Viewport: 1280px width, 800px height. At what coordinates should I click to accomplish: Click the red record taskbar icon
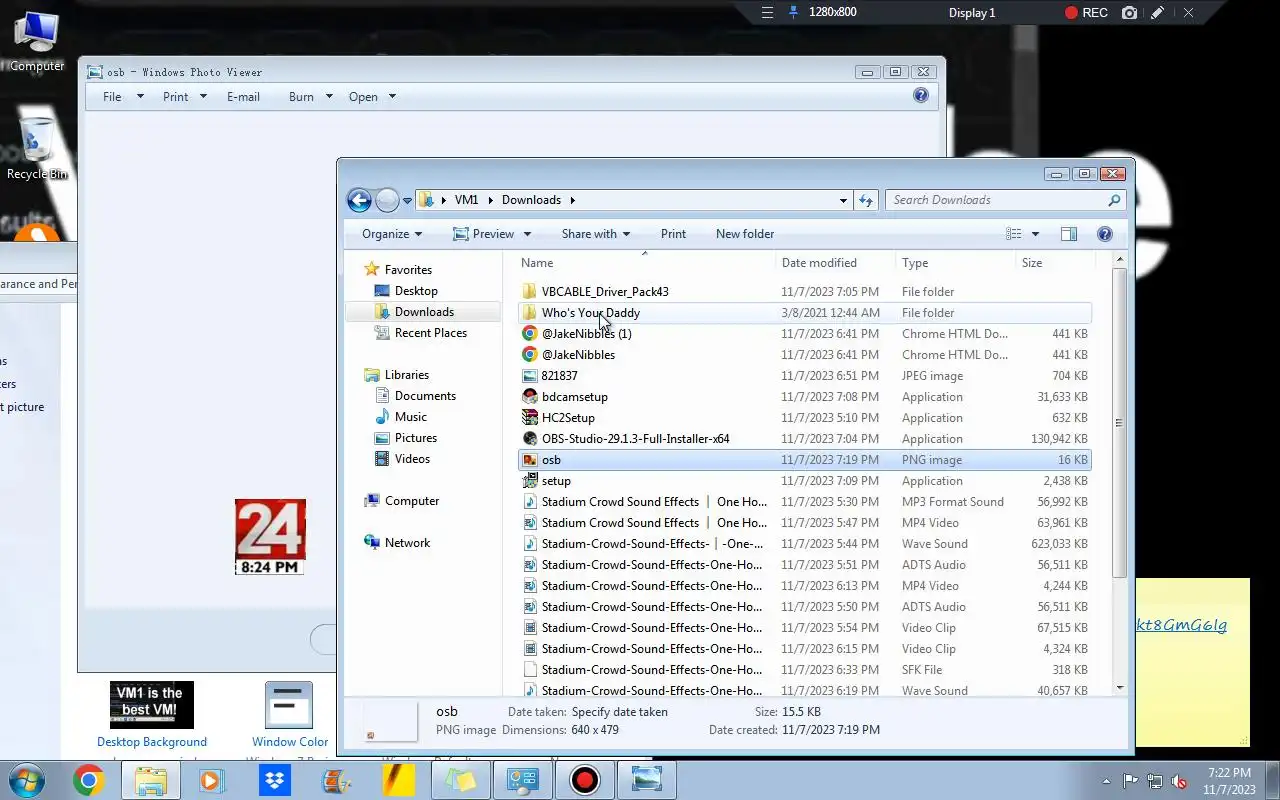584,780
